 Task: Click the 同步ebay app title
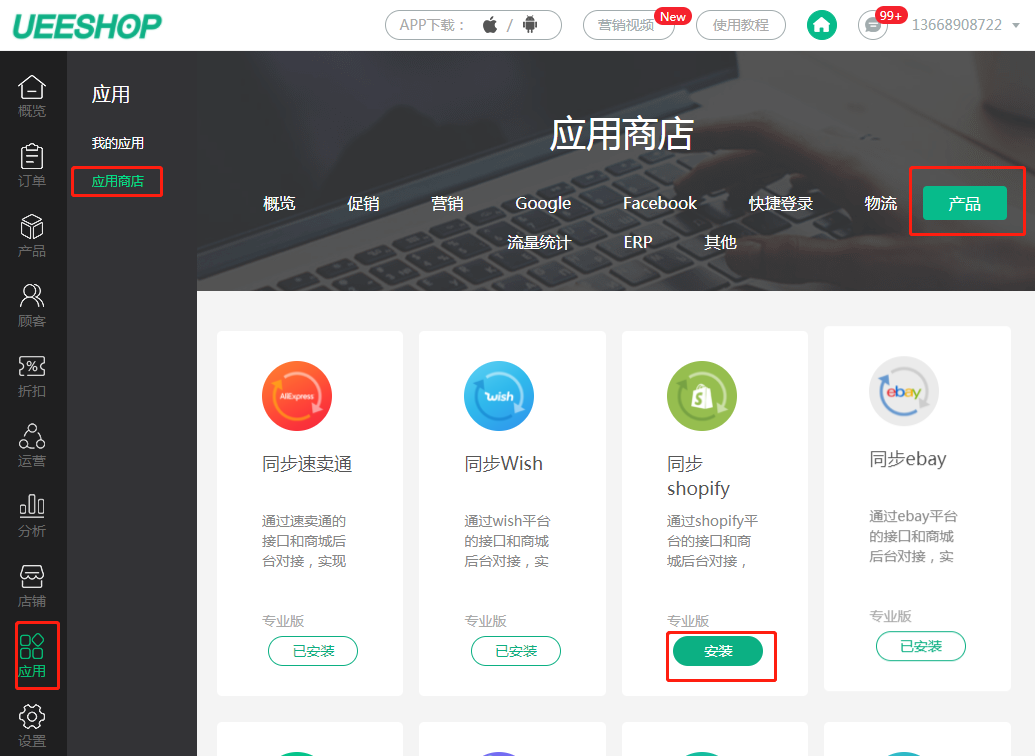(x=908, y=459)
